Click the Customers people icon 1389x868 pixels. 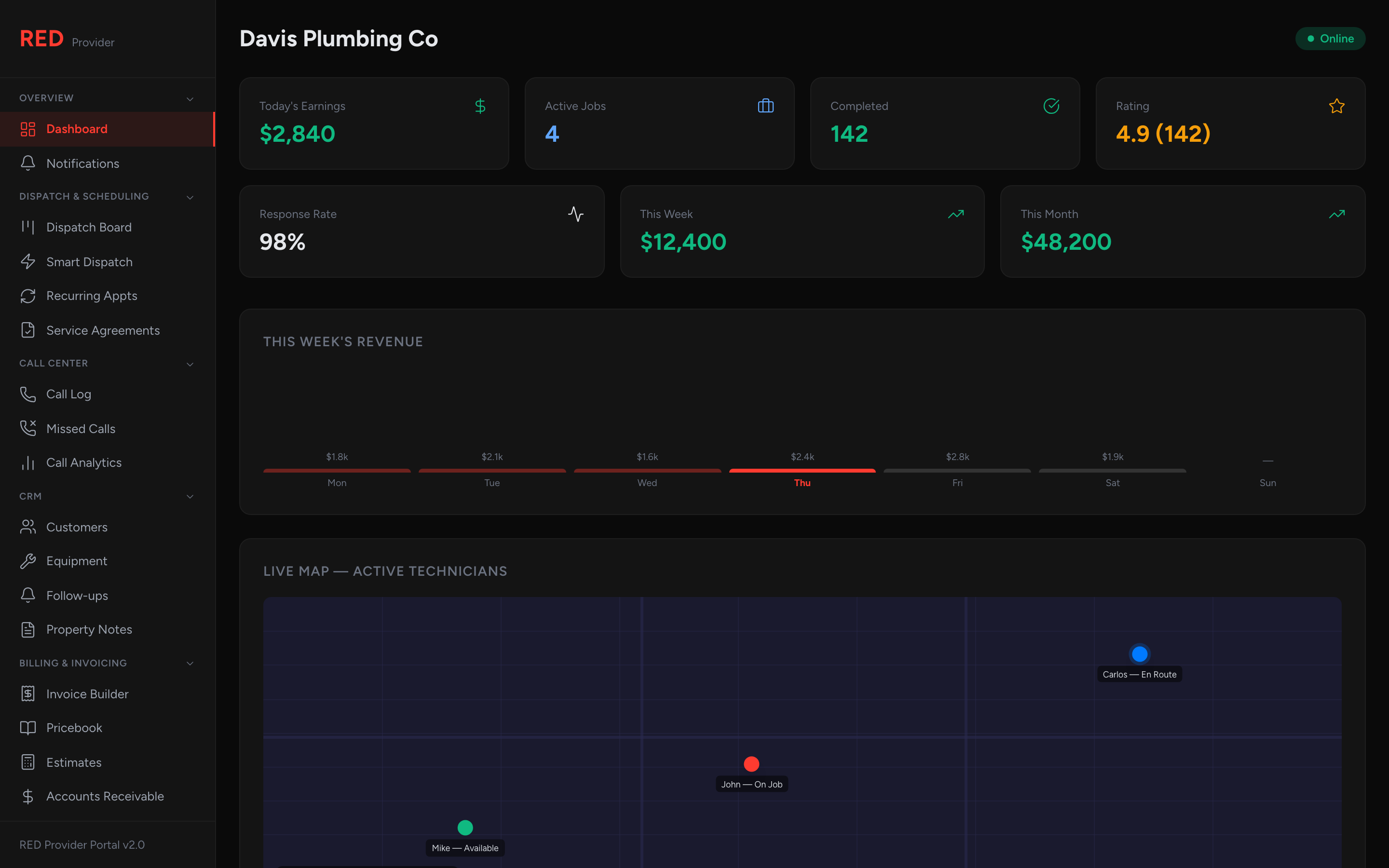click(27, 527)
